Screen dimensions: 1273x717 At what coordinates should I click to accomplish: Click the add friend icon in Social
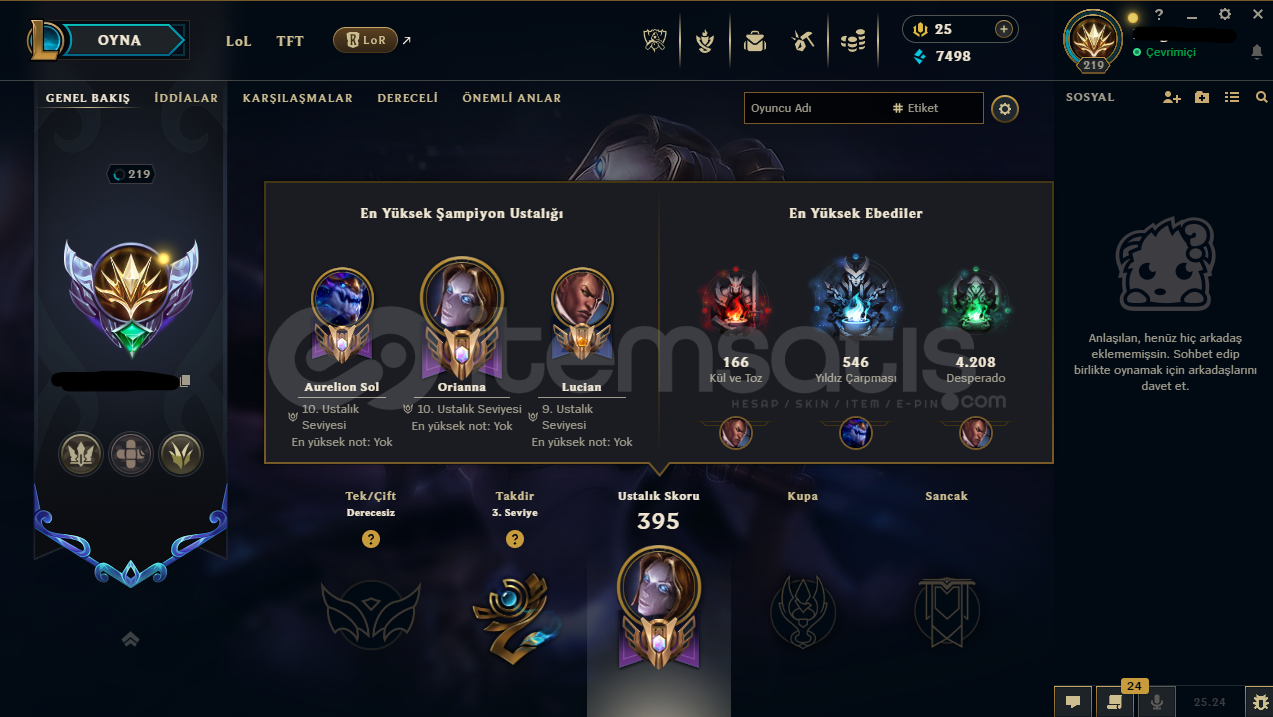pos(1172,97)
